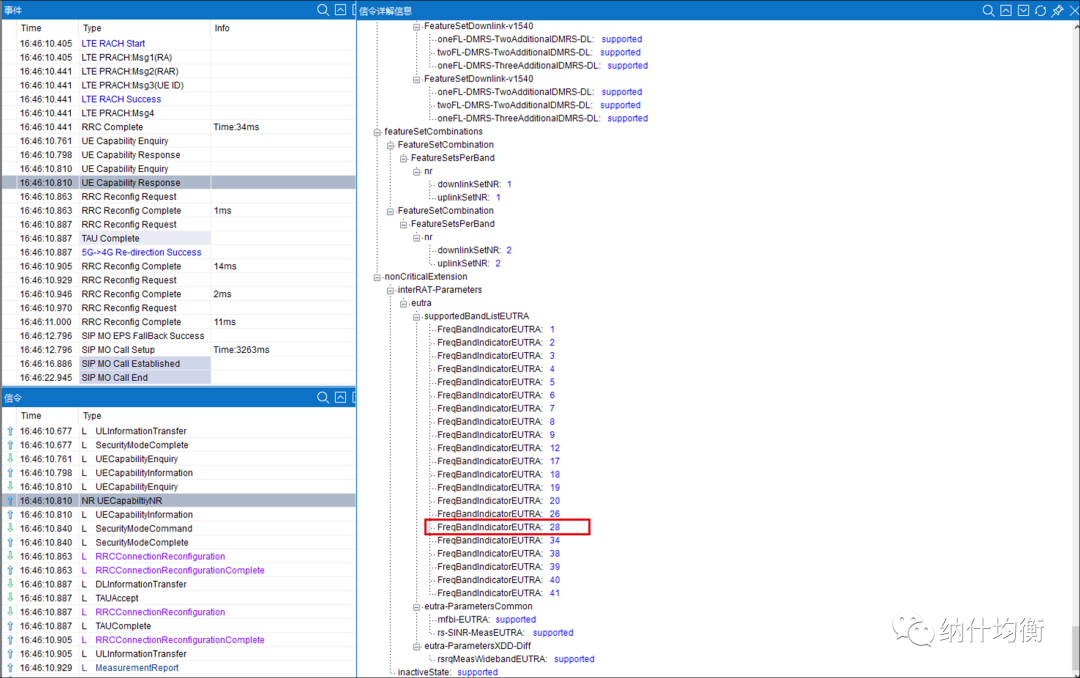Collapse nr node containing downlinkSetNR: 2
The image size is (1080, 678).
coord(417,238)
